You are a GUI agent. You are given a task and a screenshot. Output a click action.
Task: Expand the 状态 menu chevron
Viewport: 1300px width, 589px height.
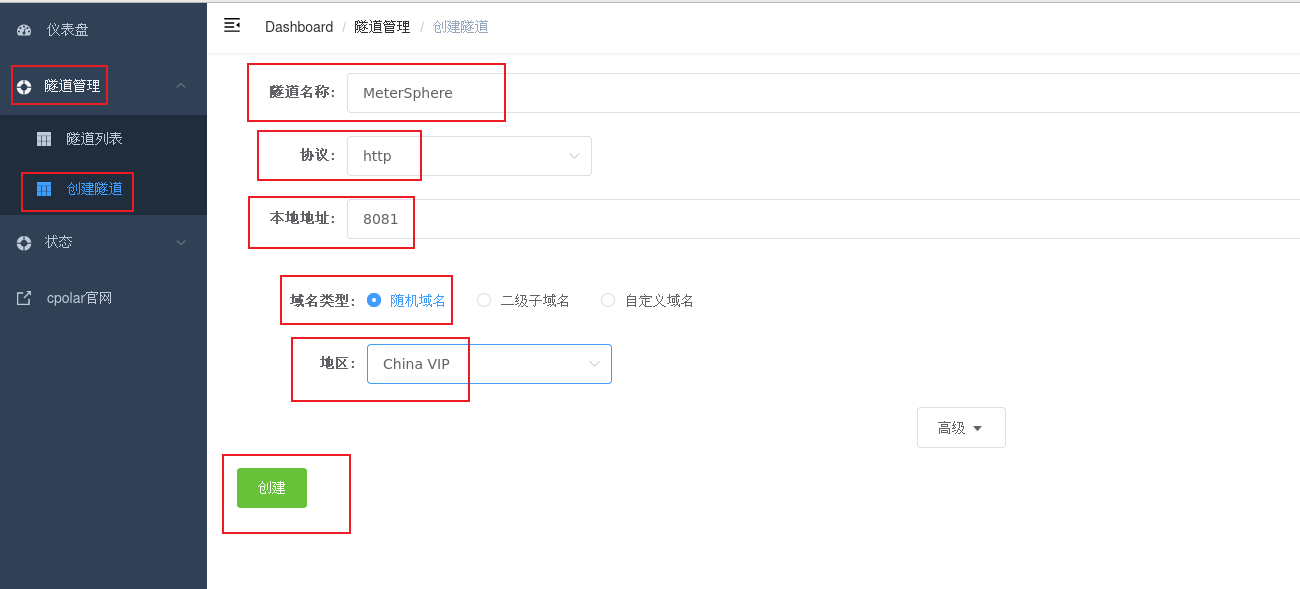coord(181,242)
